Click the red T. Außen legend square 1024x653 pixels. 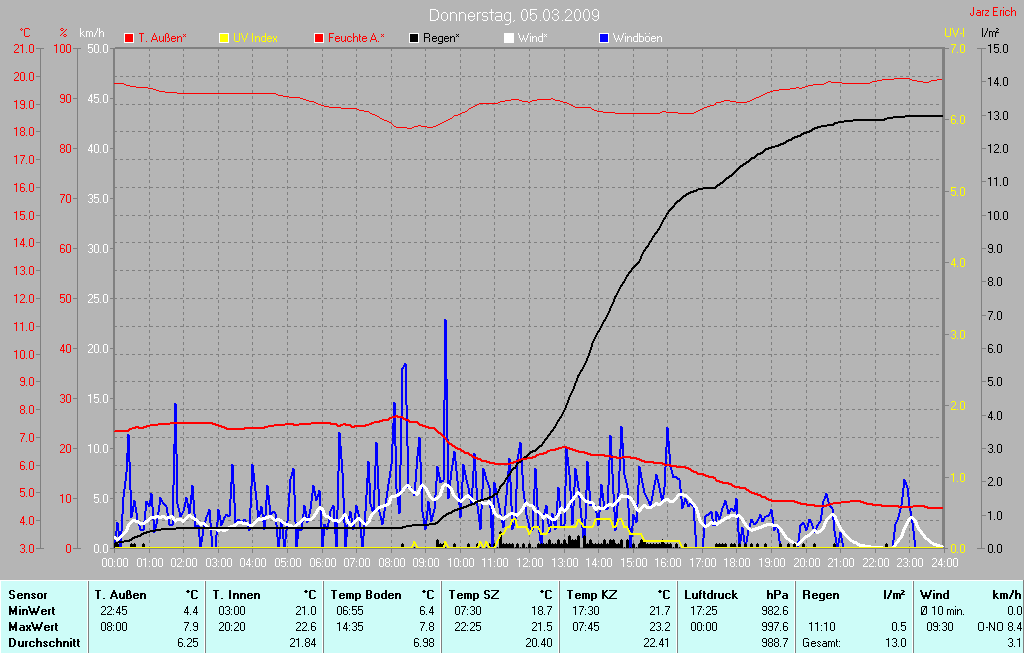[x=129, y=38]
